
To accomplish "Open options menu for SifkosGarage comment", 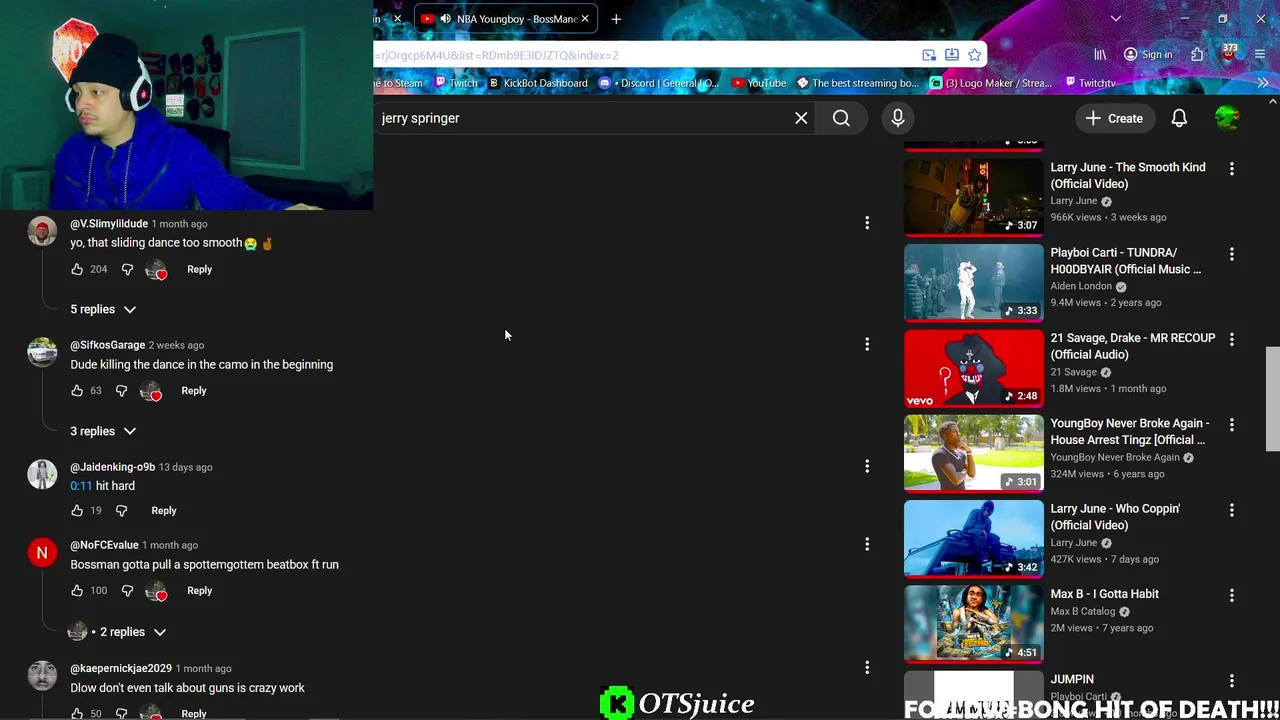I will click(x=867, y=344).
